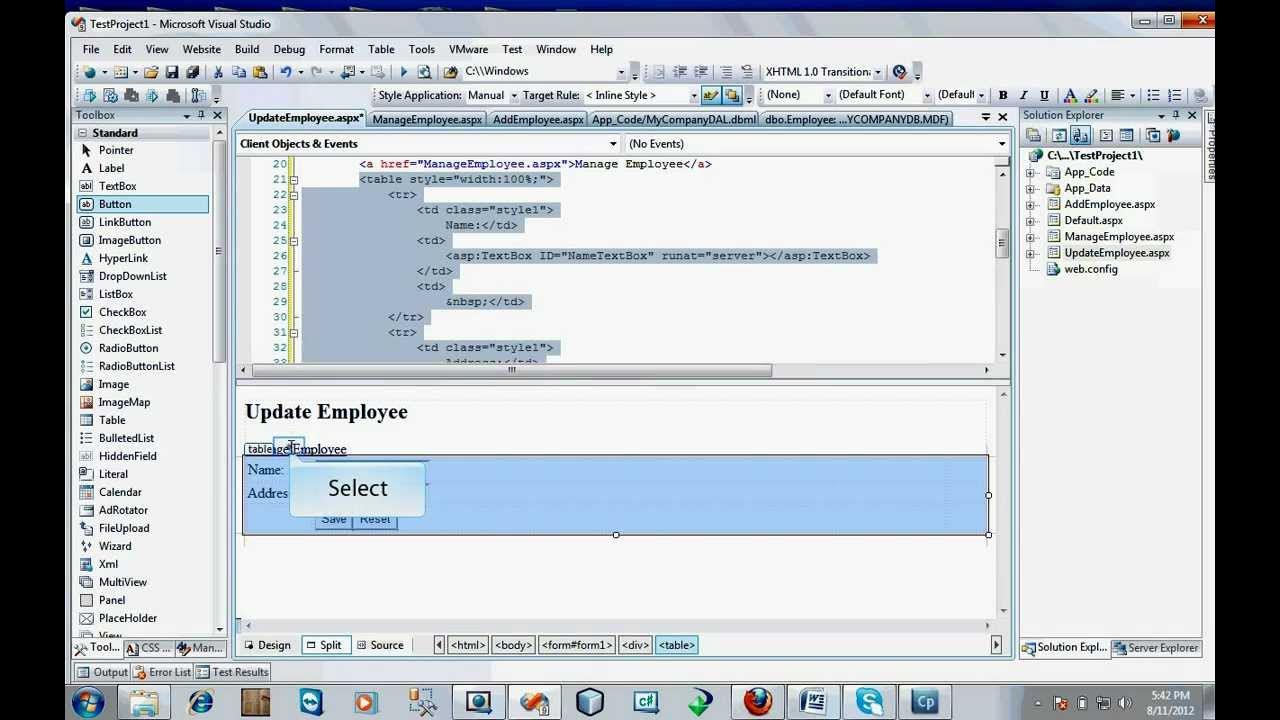Collapse code region at line 25
Viewport: 1280px width, 720px height.
pos(293,241)
